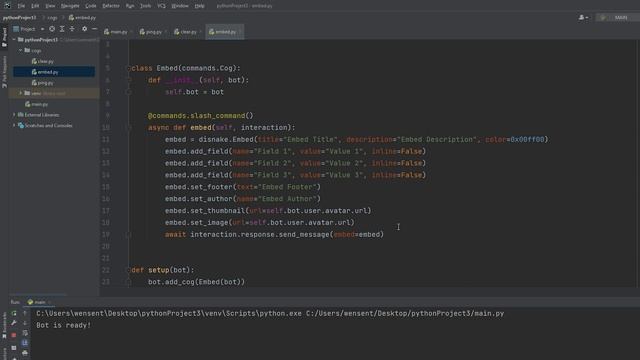Open the Help menu
Image resolution: width=640 pixels, height=360 pixels.
click(x=199, y=6)
